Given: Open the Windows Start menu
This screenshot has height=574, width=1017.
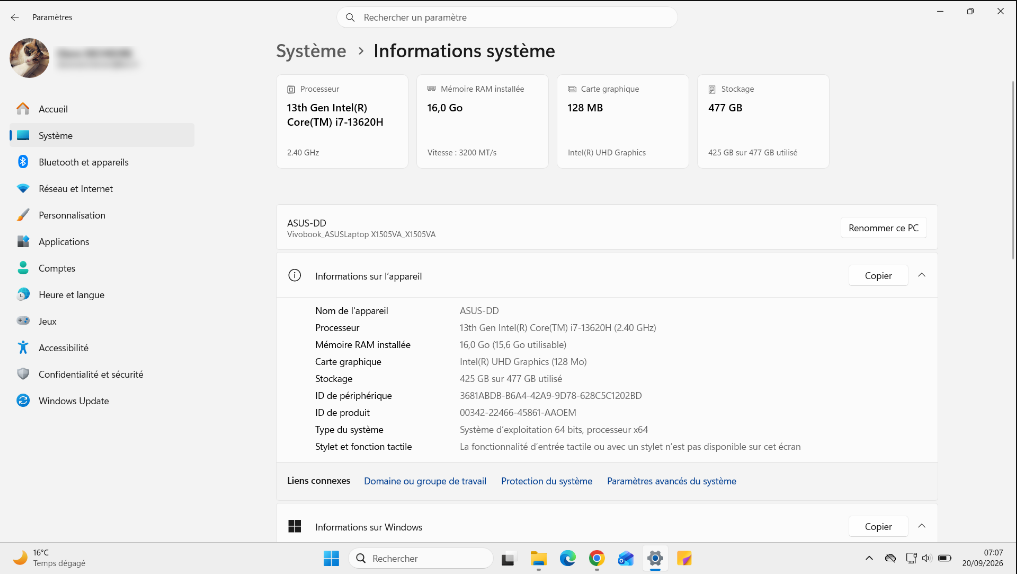Looking at the screenshot, I should coord(331,558).
